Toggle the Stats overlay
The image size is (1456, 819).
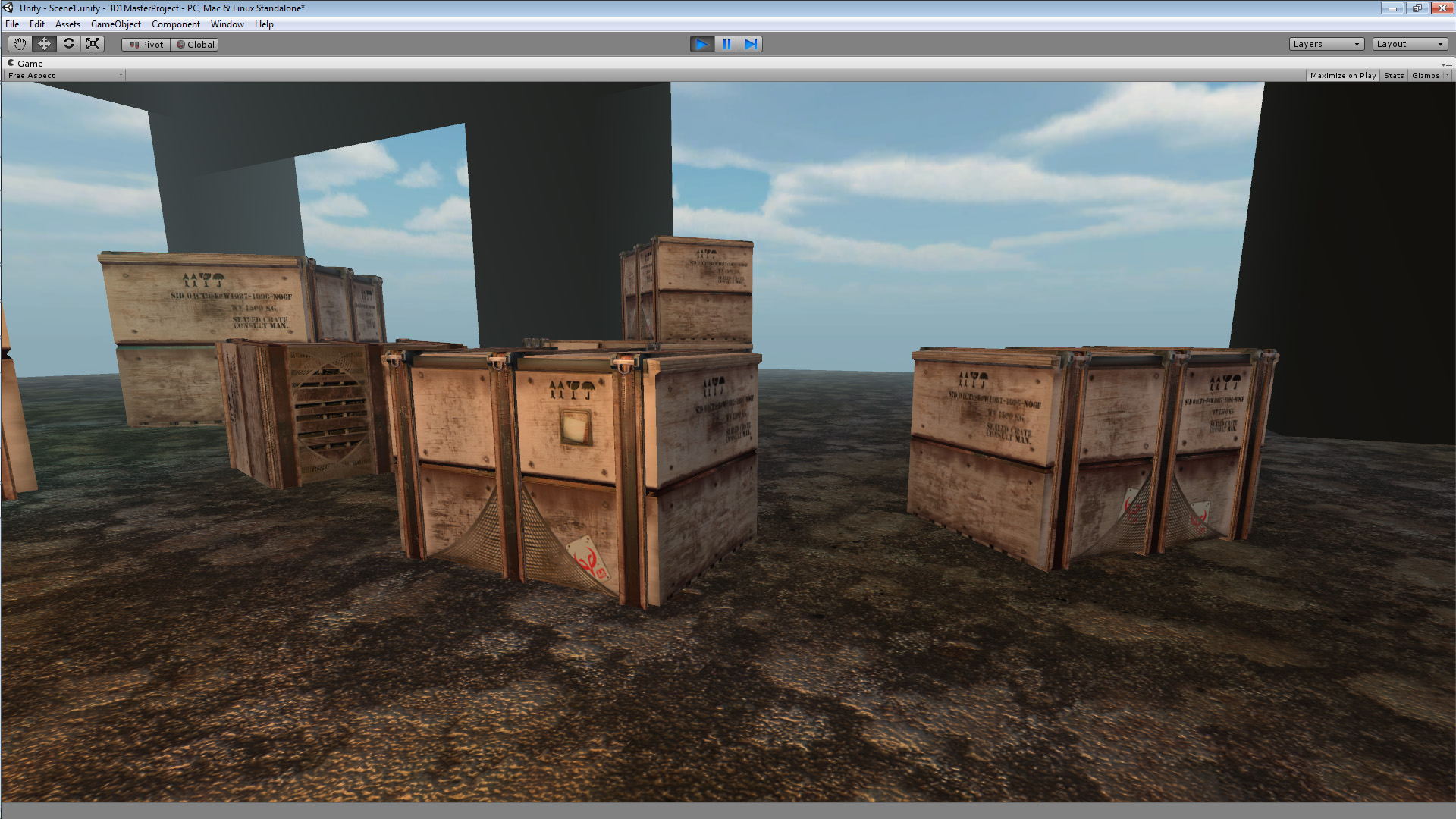pyautogui.click(x=1393, y=75)
